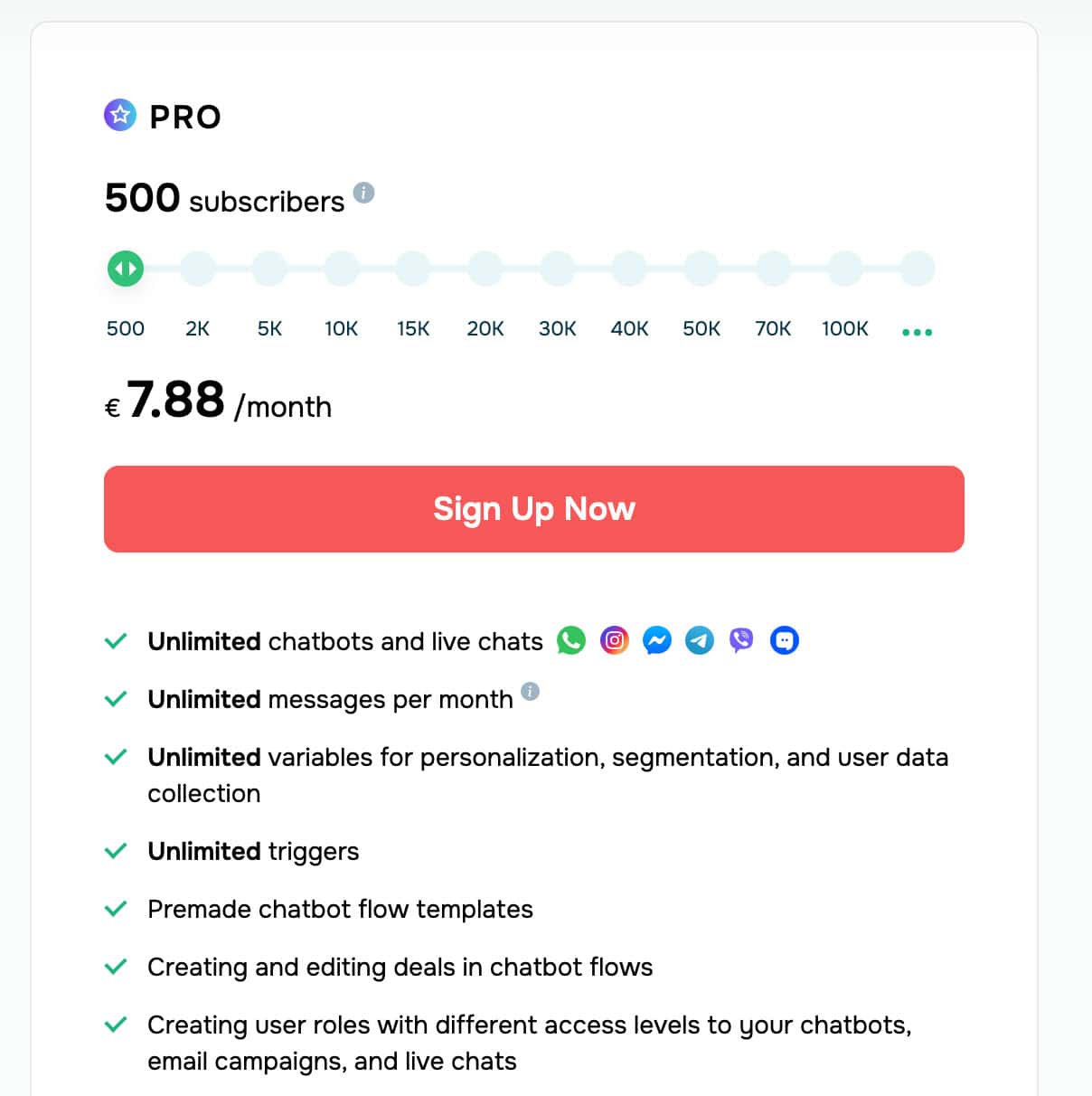Click the Sign Up Now button
Image resolution: width=1092 pixels, height=1096 pixels.
coord(534,509)
